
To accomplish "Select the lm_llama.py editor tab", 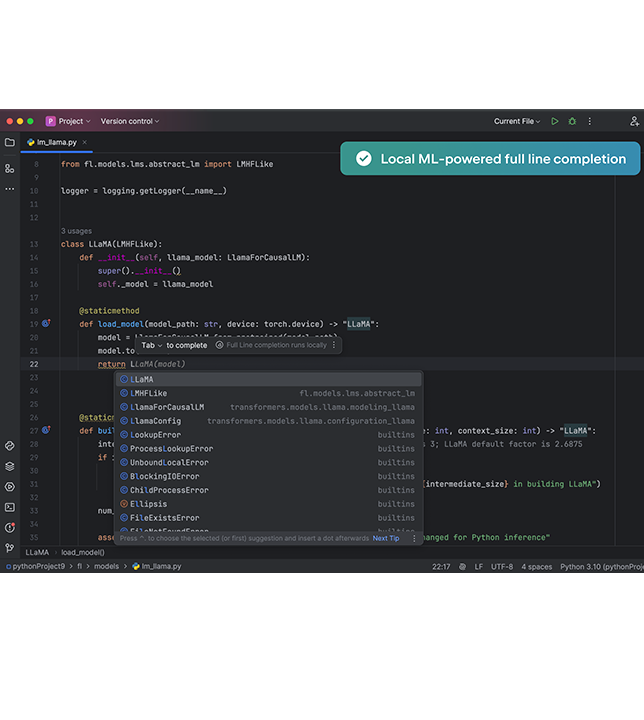I will (x=57, y=143).
